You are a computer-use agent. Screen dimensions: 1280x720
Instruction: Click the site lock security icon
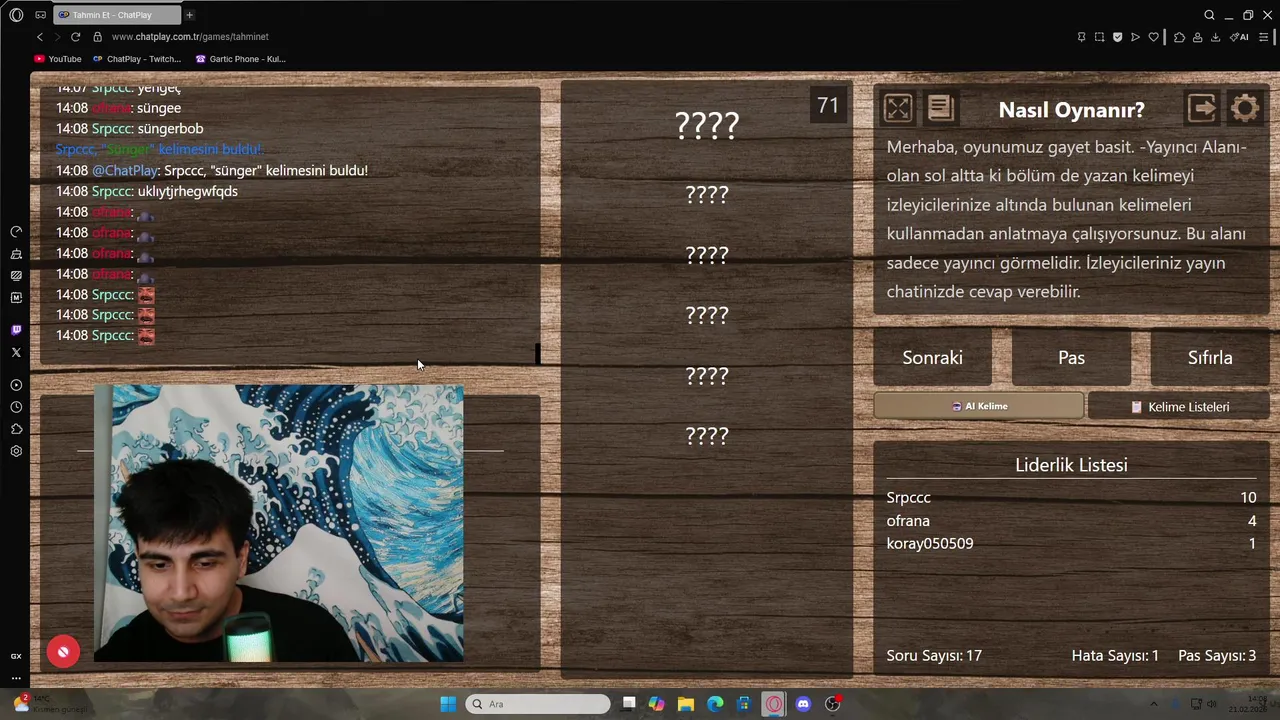[x=97, y=37]
